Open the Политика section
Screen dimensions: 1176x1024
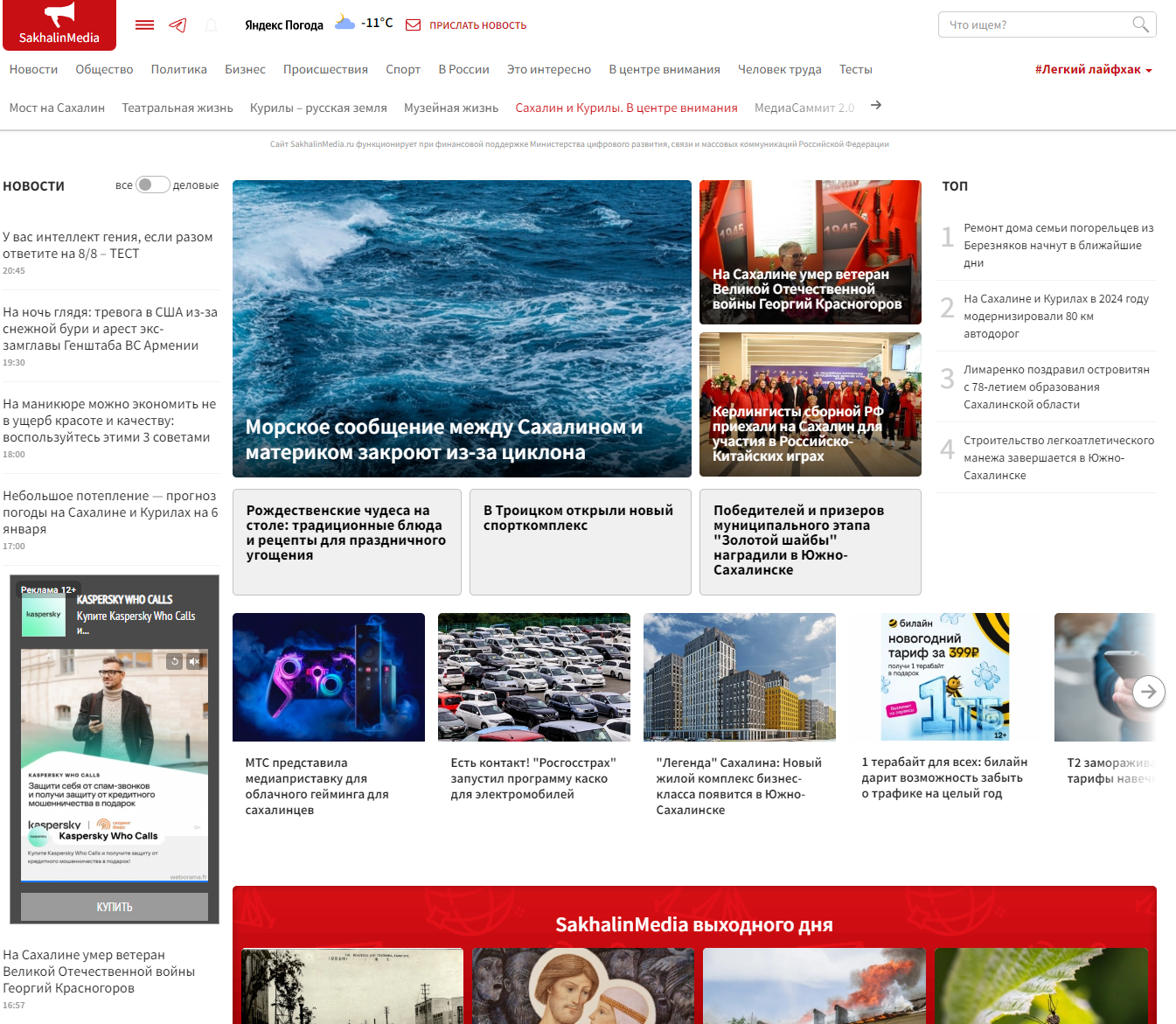179,70
